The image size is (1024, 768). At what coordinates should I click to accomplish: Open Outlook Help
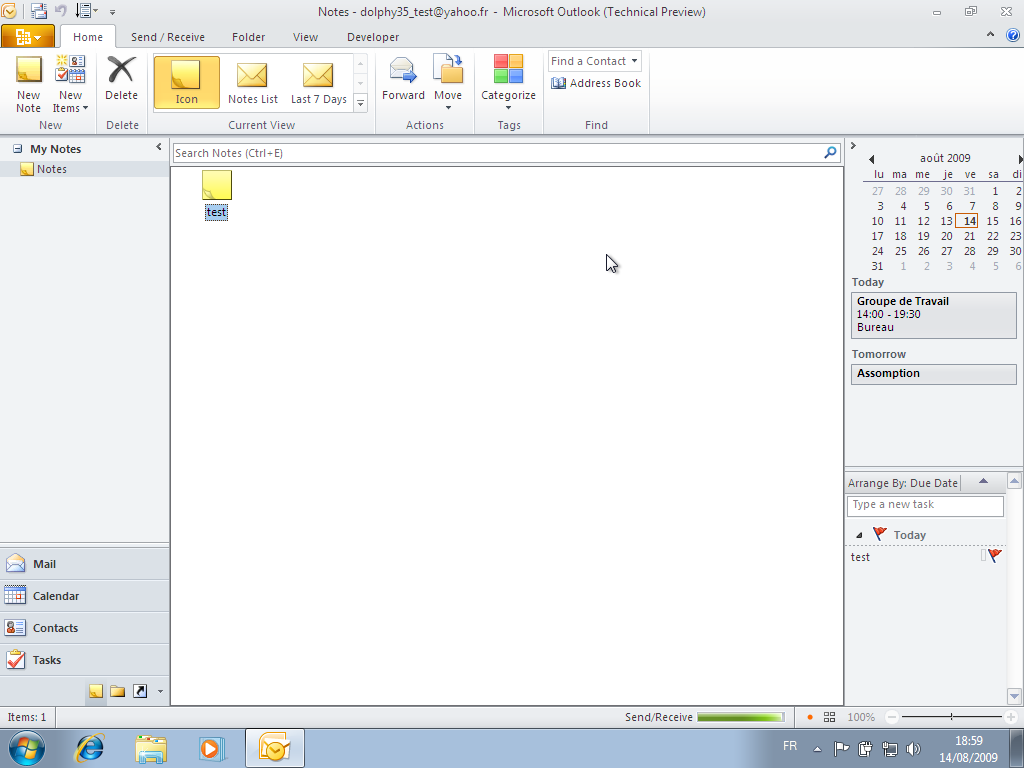pos(1014,35)
